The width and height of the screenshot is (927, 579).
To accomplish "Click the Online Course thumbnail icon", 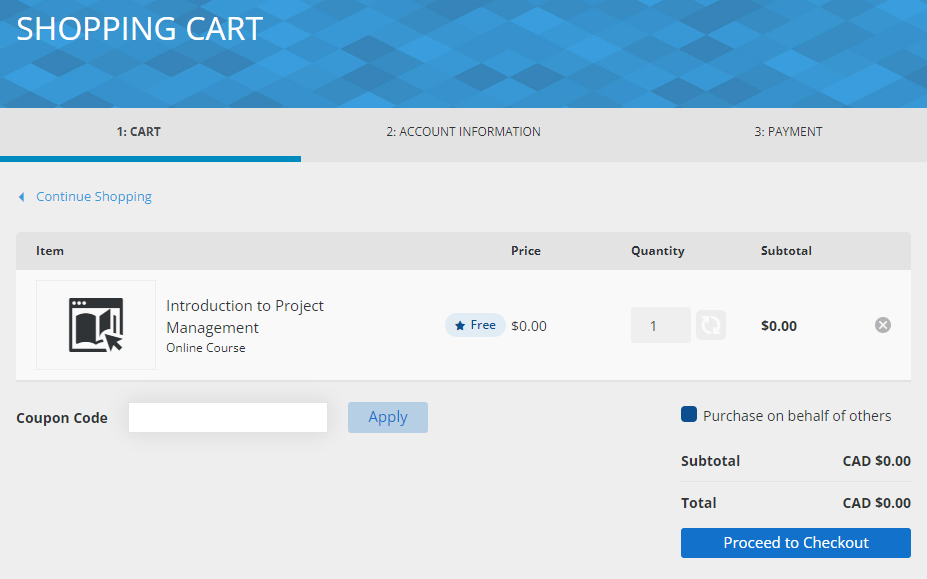I will [95, 324].
